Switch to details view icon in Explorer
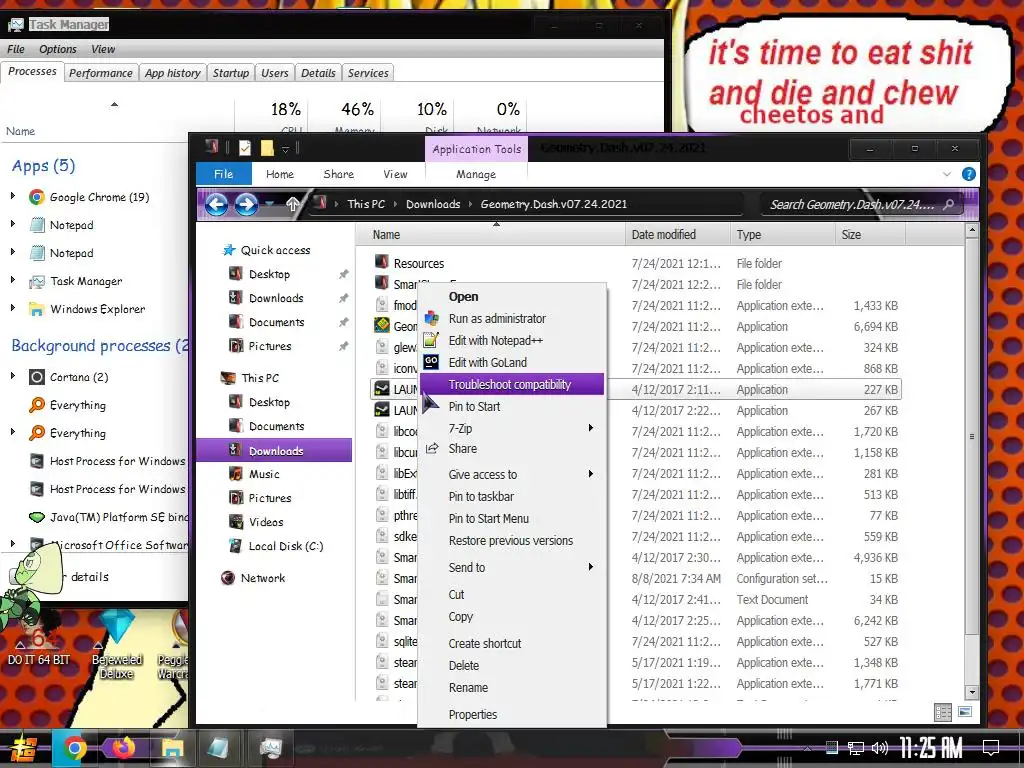The width and height of the screenshot is (1024, 768). [x=943, y=712]
